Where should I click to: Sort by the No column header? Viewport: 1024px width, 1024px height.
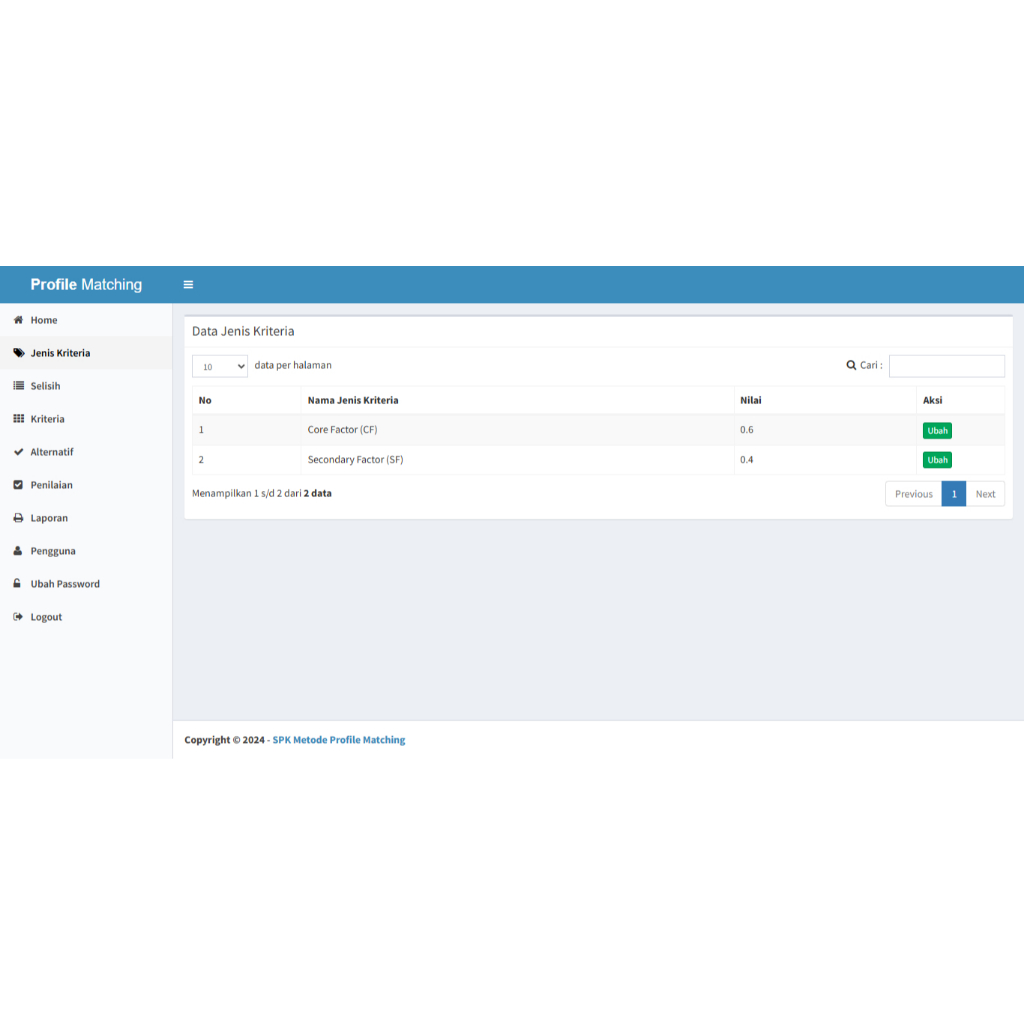(x=247, y=400)
